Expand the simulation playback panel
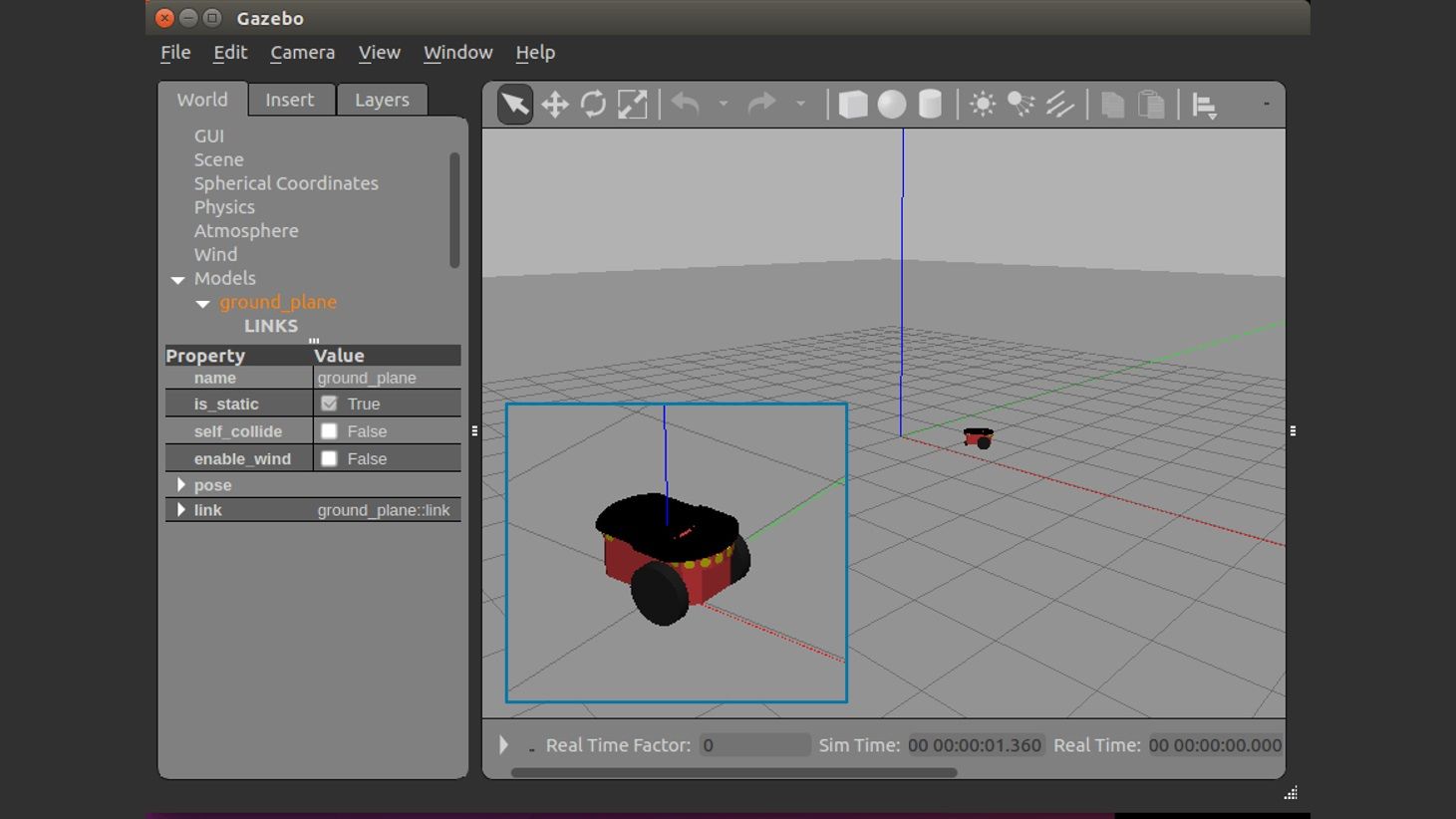 [x=503, y=744]
